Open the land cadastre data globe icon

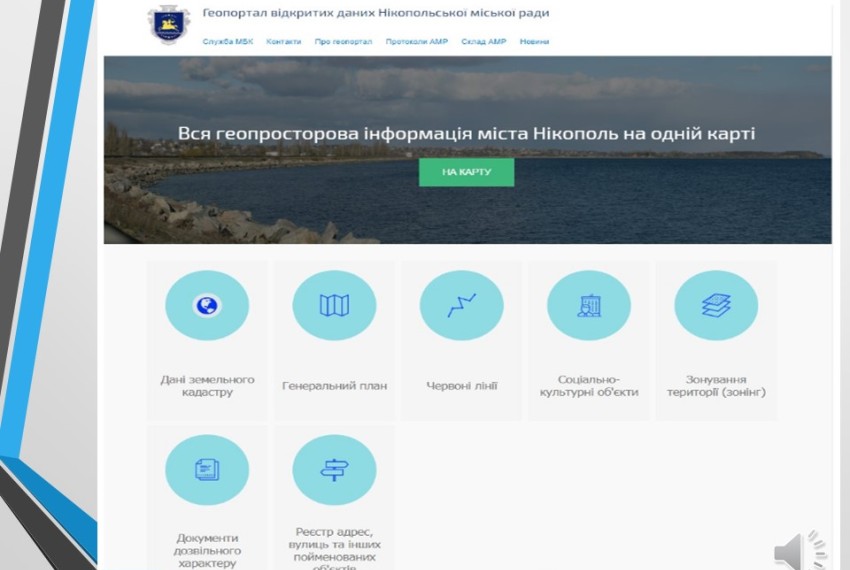(x=207, y=305)
